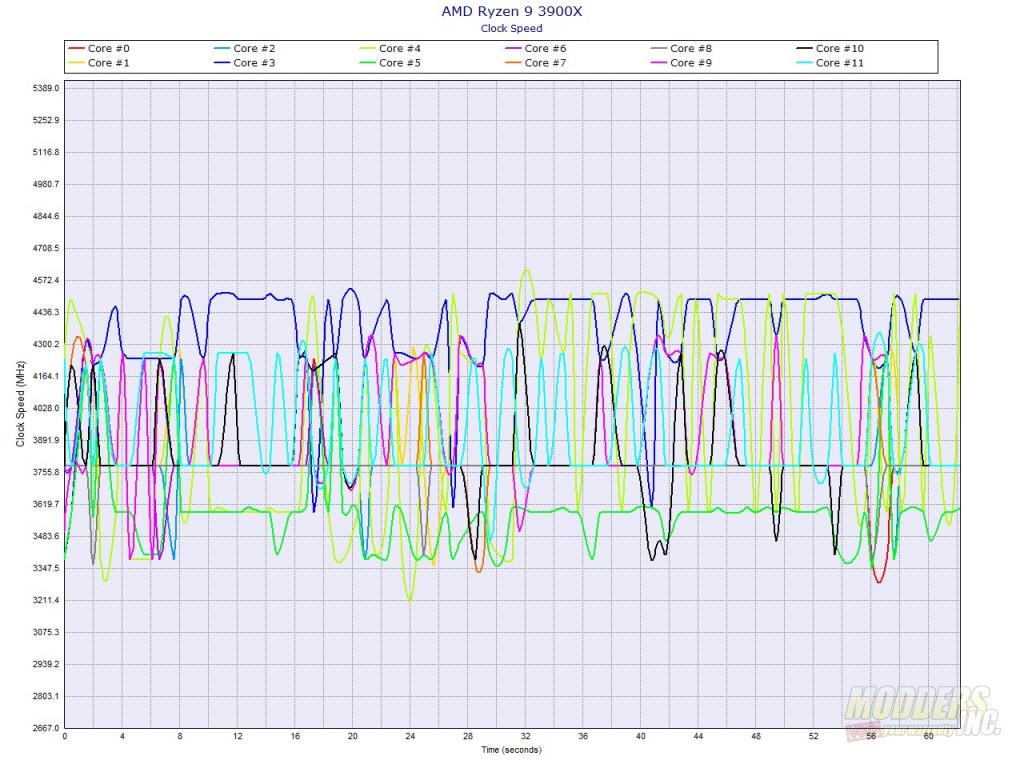Click the 48 tick on time axis
1024x768 pixels.
coord(756,736)
